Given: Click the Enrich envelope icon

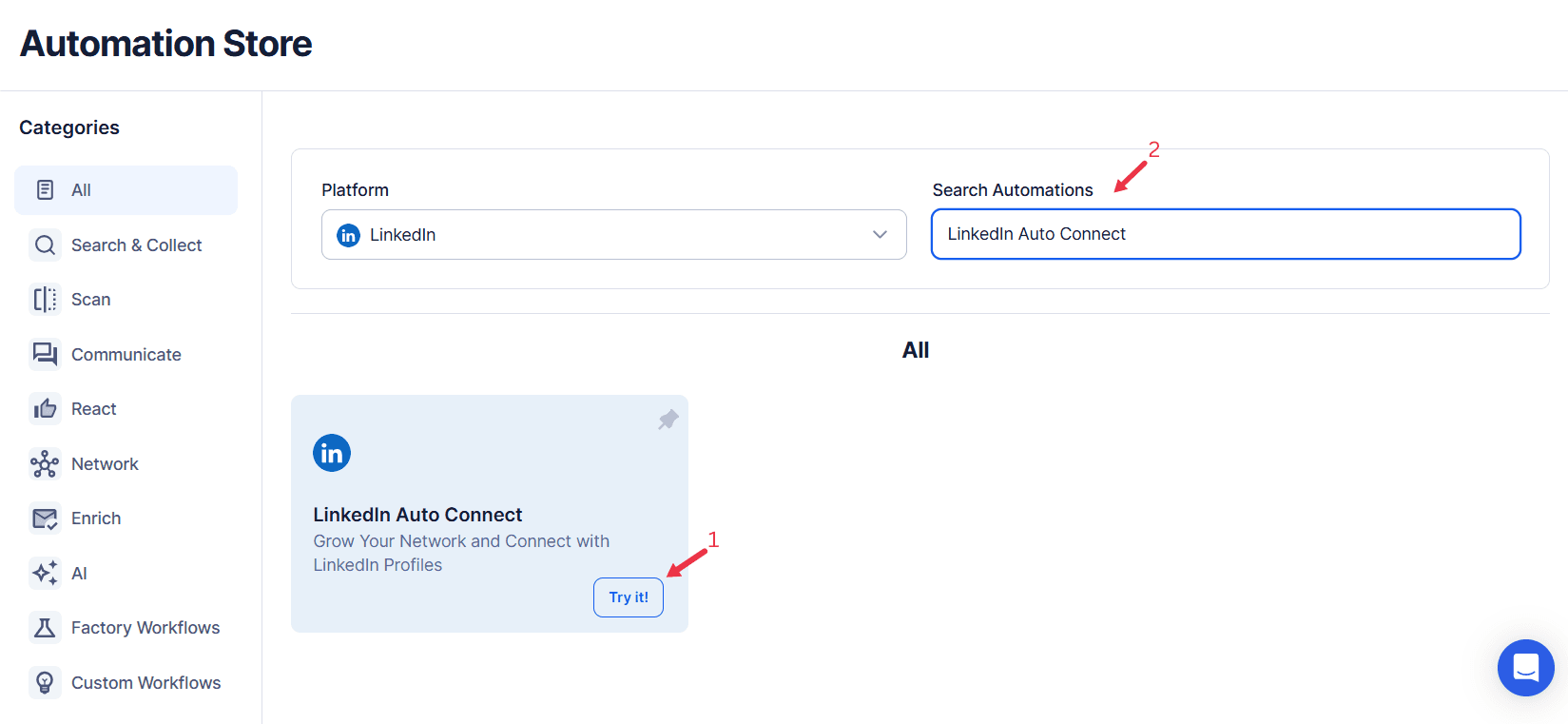Looking at the screenshot, I should [45, 518].
